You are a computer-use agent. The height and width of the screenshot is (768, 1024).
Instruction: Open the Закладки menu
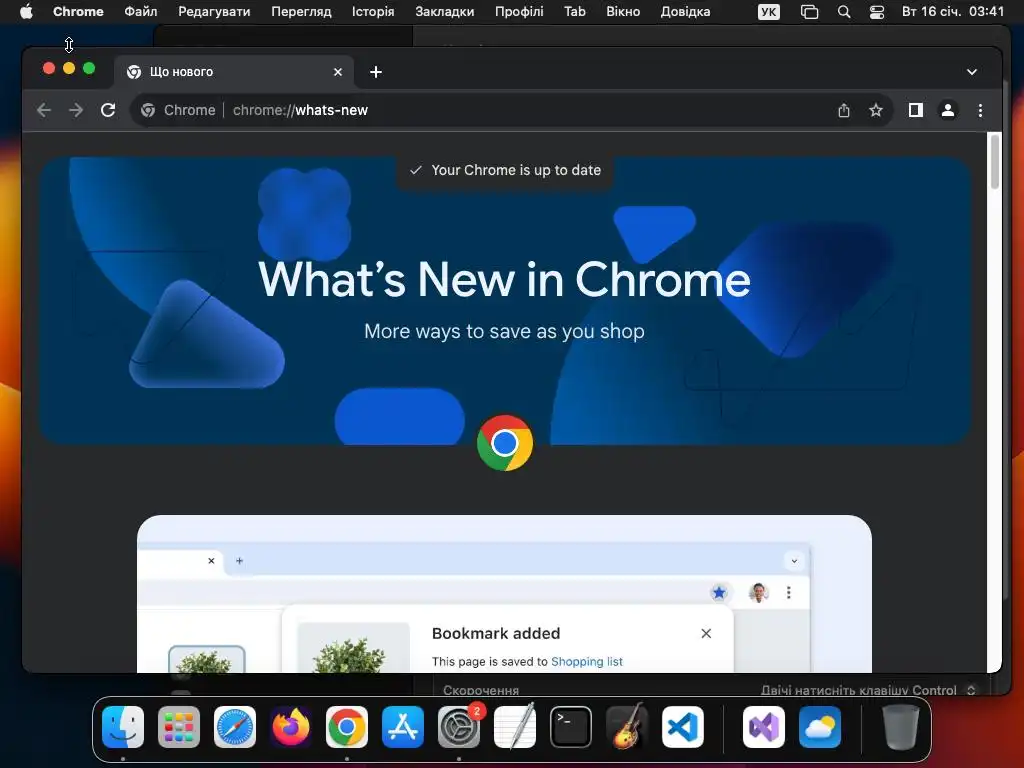[445, 12]
